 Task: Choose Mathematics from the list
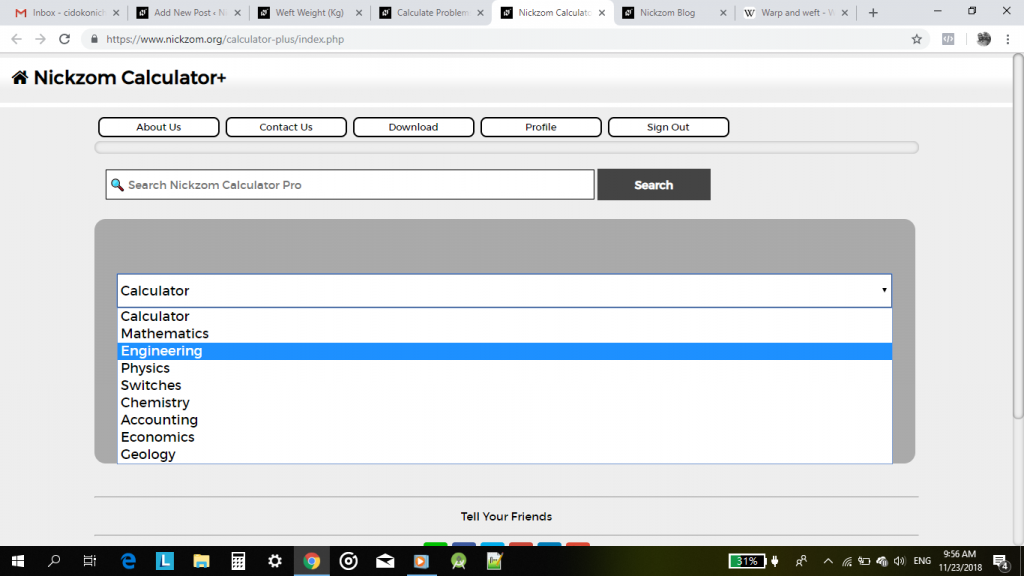coord(504,334)
